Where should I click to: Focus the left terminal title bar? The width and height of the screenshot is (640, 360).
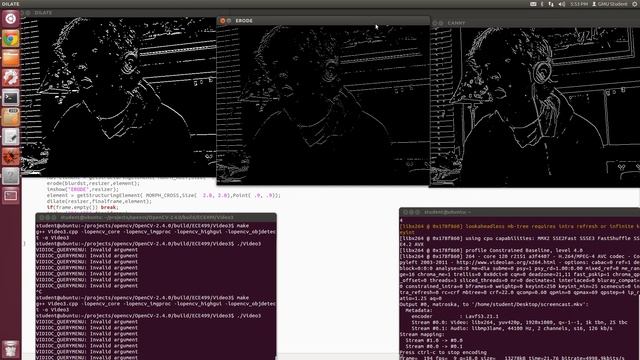click(x=156, y=218)
